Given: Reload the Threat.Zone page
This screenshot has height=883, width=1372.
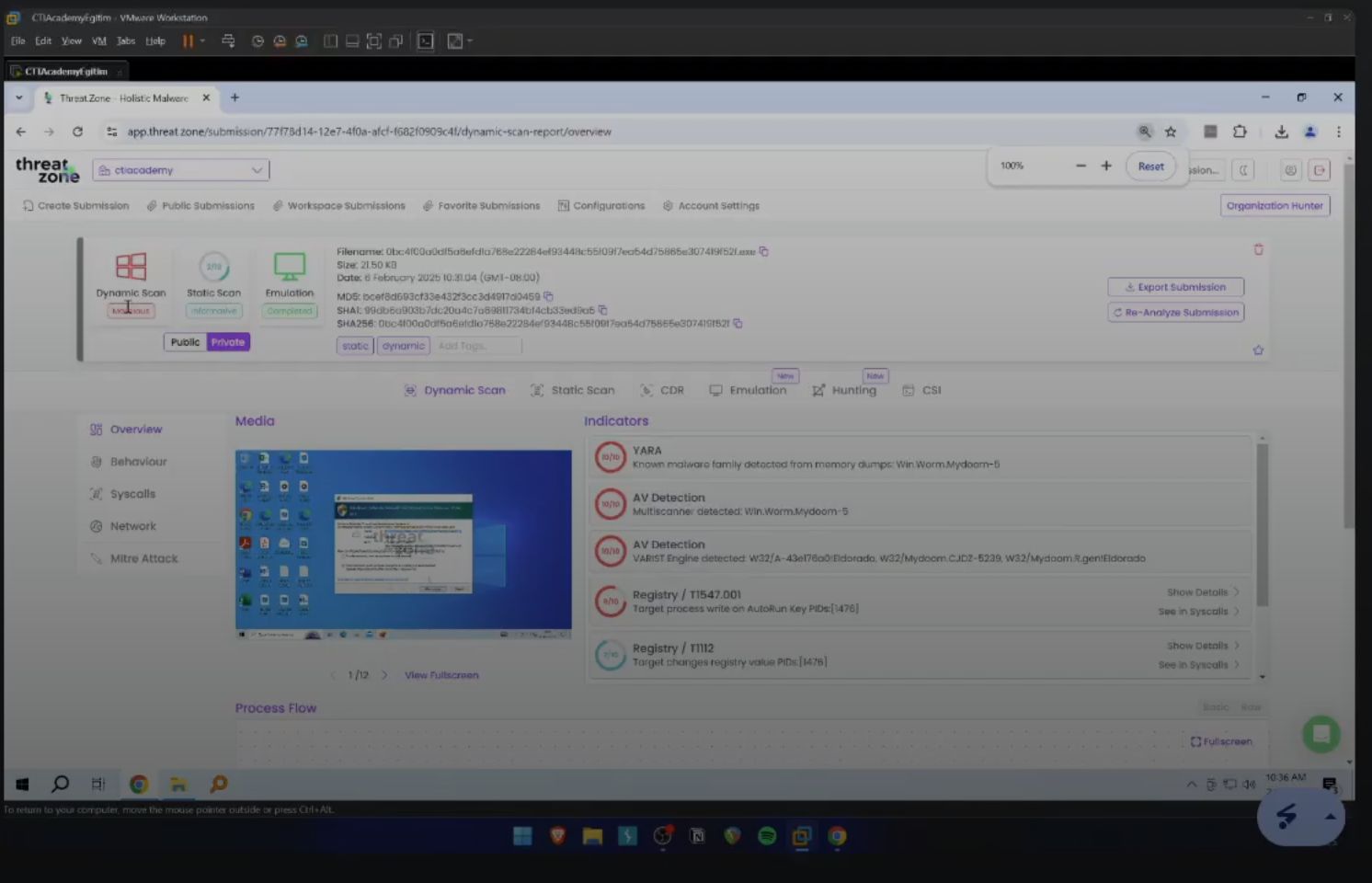Looking at the screenshot, I should (77, 132).
